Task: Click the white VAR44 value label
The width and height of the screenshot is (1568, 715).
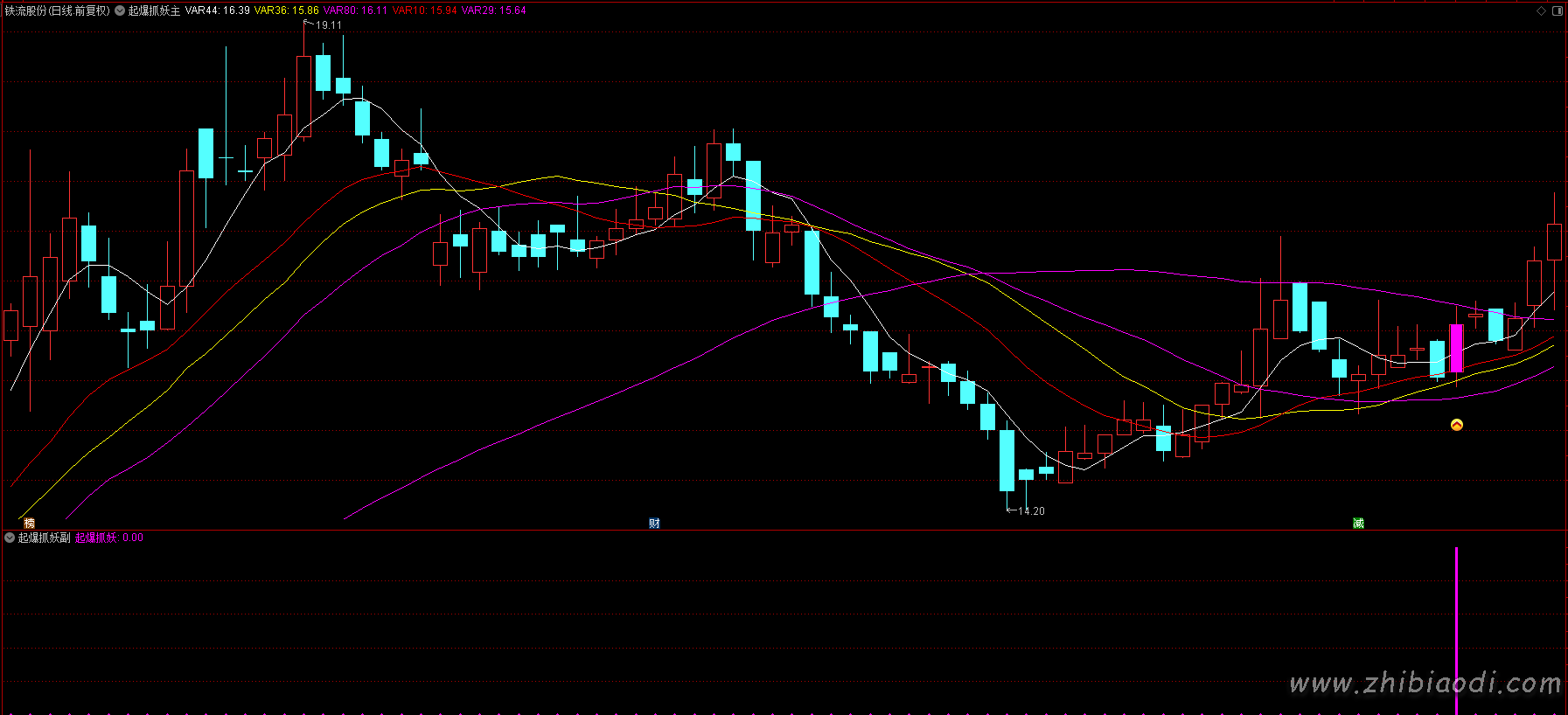Action: (x=217, y=10)
